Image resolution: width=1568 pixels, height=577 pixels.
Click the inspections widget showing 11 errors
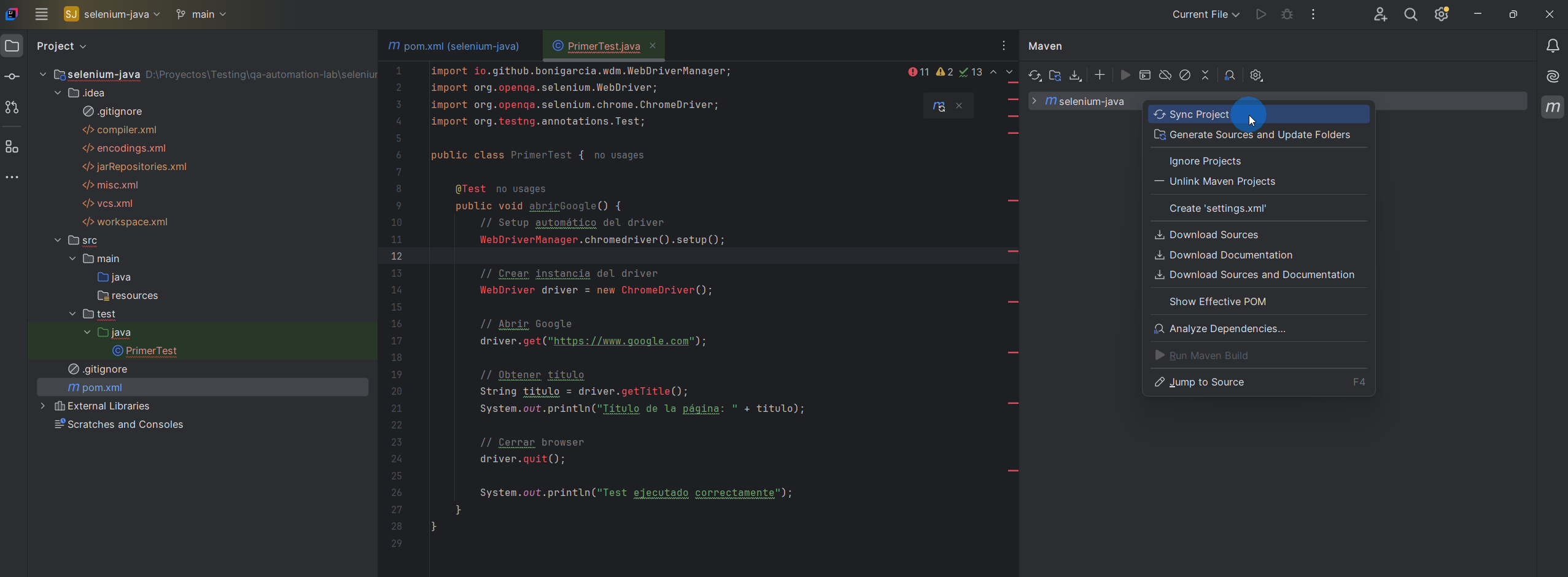click(x=917, y=72)
